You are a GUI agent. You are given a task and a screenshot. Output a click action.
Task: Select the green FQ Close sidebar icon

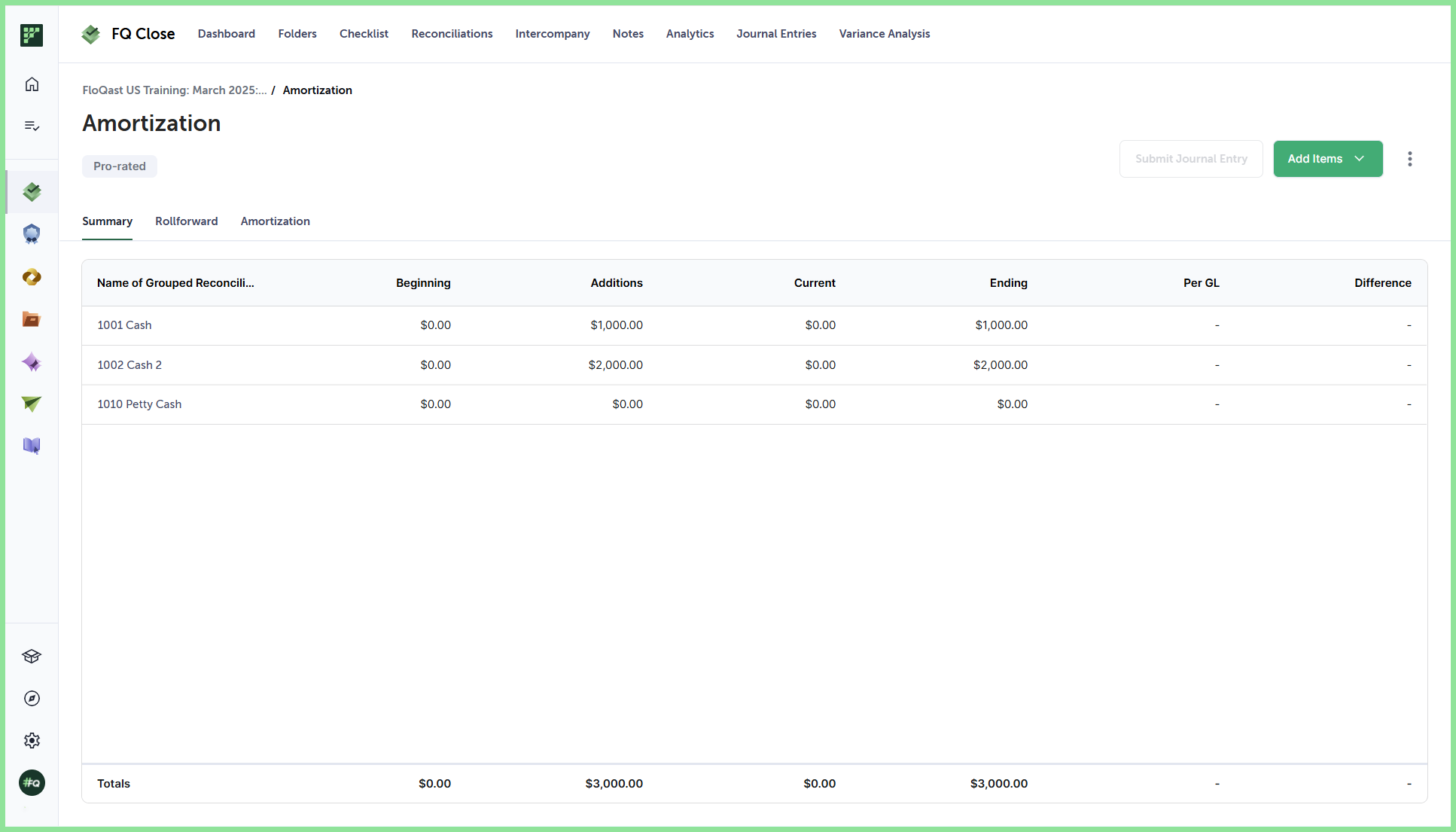pos(32,192)
